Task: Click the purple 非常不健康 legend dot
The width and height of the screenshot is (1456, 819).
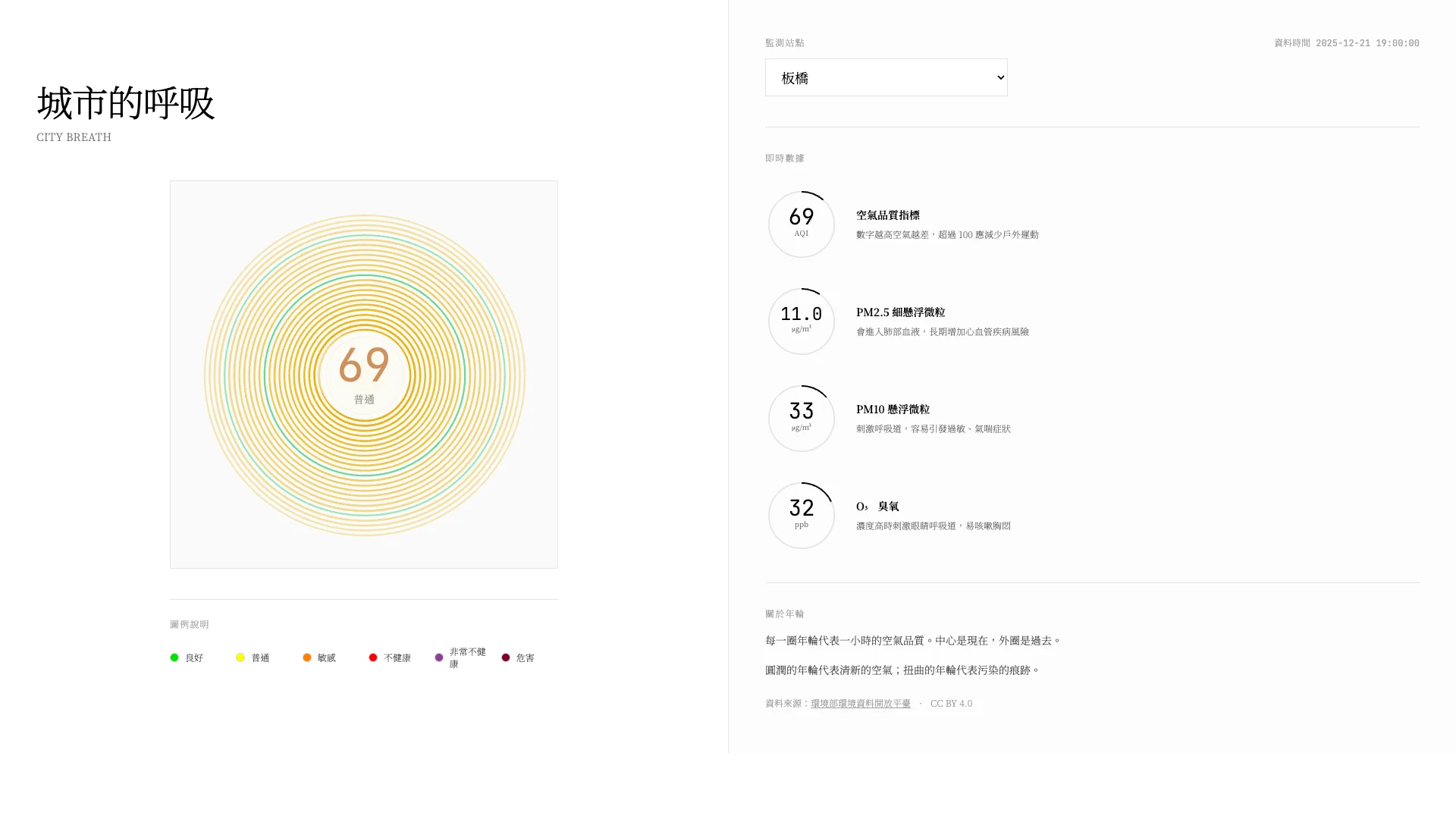Action: click(439, 657)
